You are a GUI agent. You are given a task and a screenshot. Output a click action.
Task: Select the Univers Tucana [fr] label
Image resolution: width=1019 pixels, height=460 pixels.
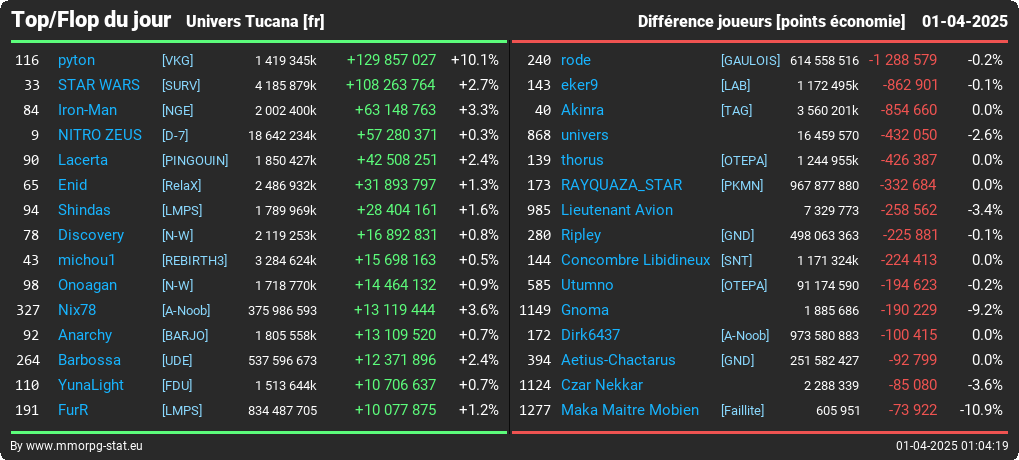click(255, 22)
